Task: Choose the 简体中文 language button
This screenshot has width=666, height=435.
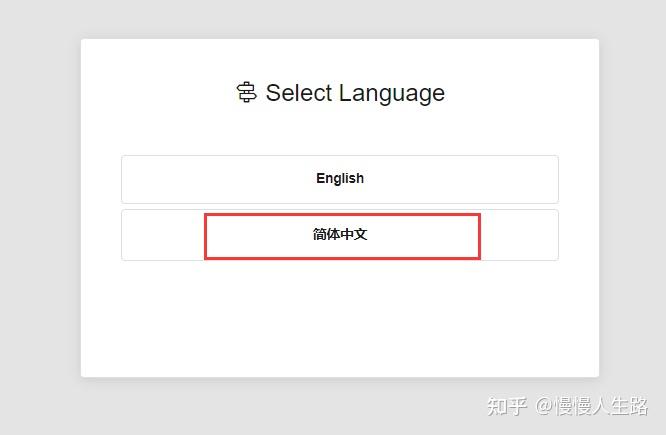Action: tap(340, 235)
